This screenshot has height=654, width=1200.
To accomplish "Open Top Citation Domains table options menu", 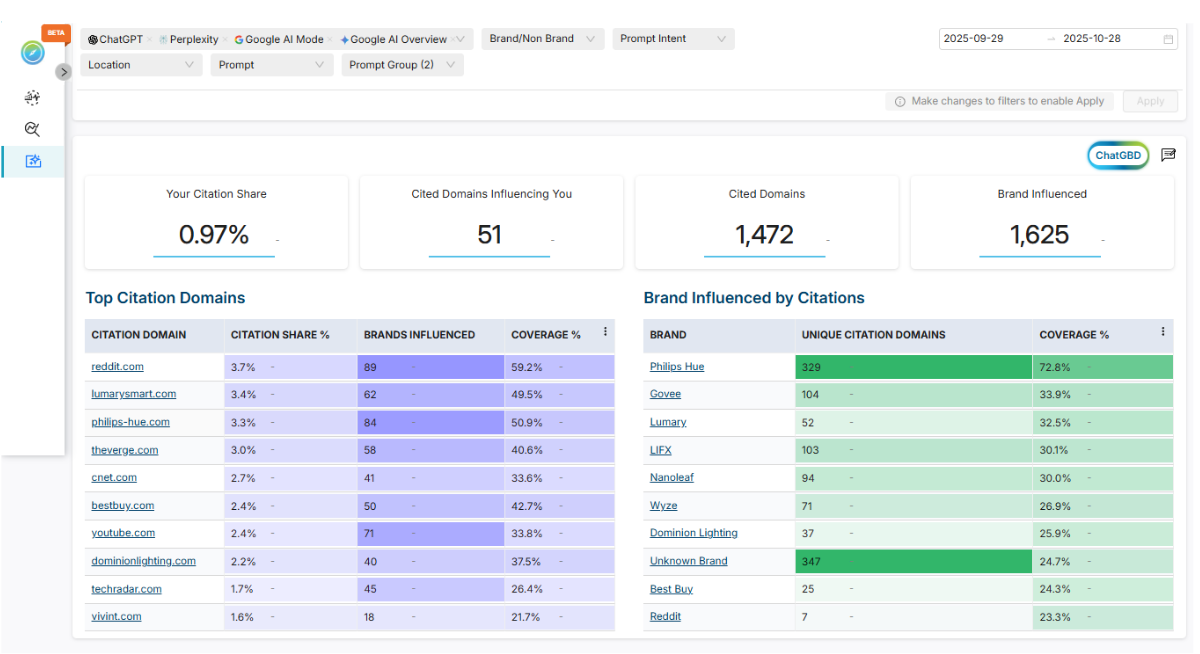I will click(605, 332).
